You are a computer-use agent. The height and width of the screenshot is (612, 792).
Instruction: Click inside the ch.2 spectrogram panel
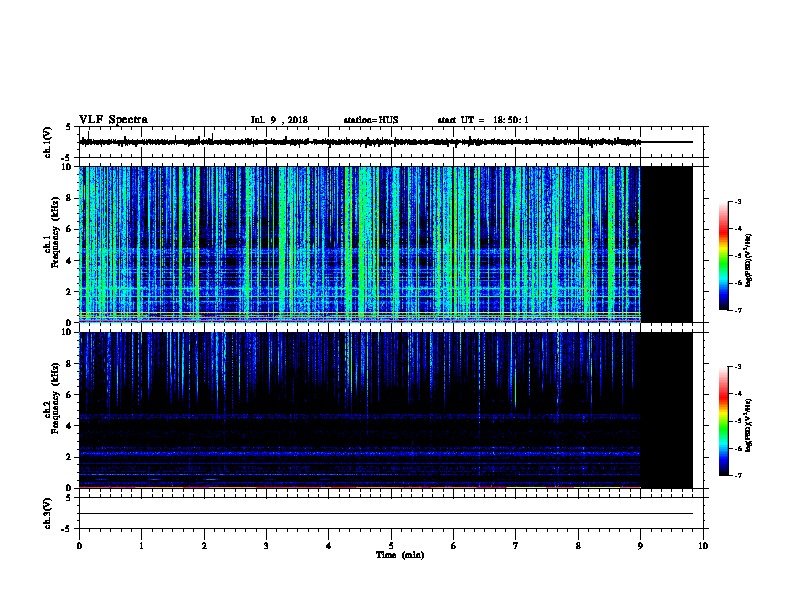point(360,410)
